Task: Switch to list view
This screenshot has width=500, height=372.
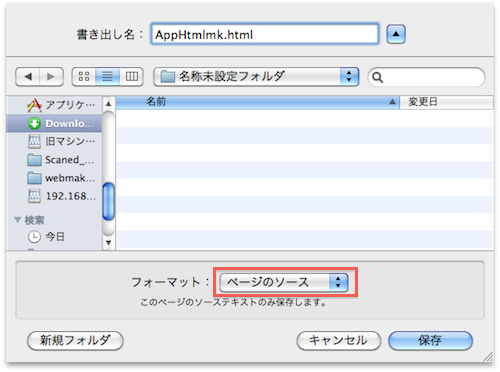Action: coord(107,77)
